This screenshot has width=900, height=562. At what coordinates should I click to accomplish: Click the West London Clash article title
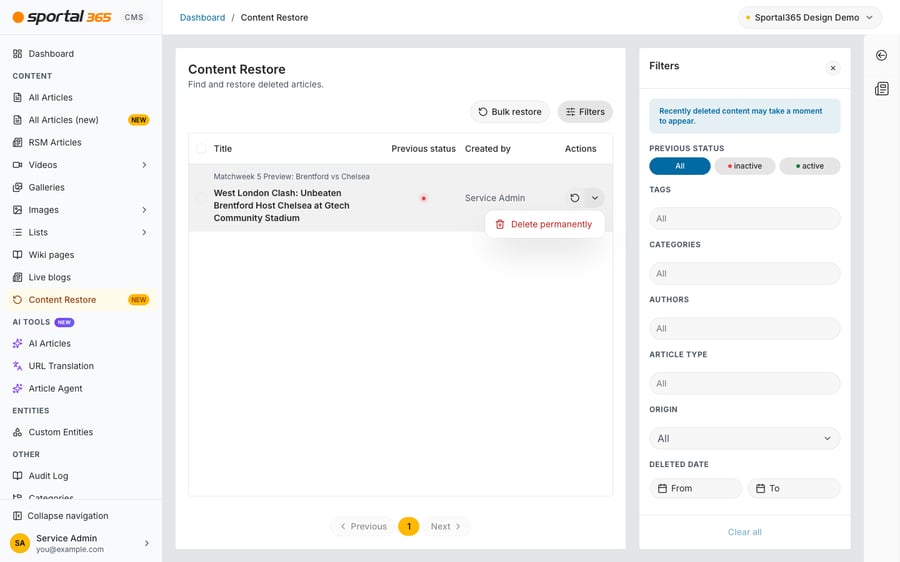(x=281, y=206)
